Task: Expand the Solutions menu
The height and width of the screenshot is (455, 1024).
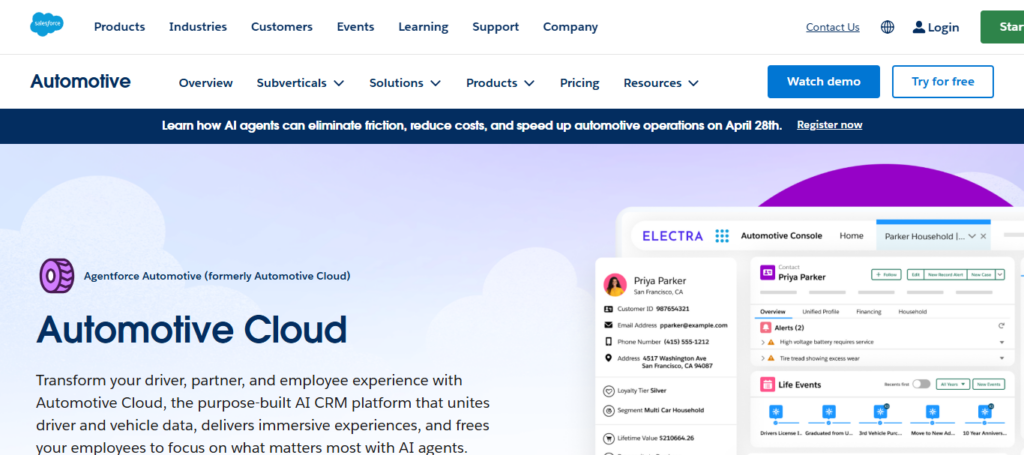Action: (x=405, y=83)
